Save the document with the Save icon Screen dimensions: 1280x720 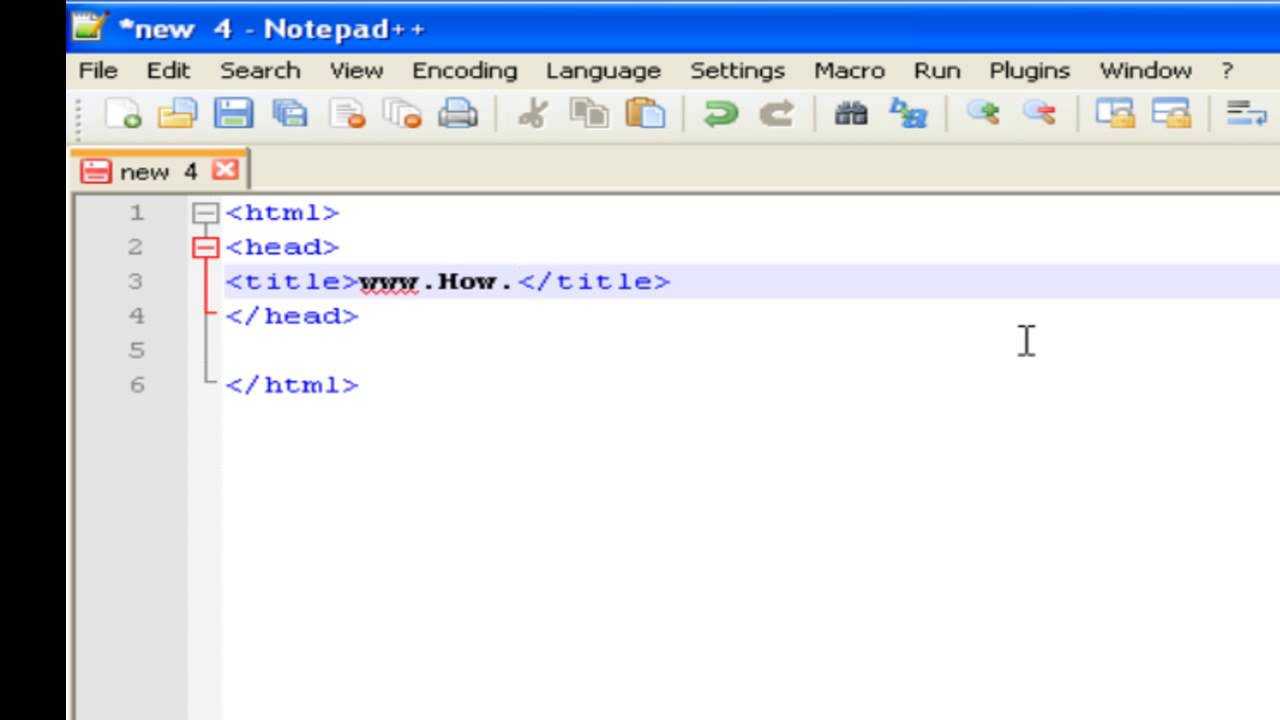pyautogui.click(x=233, y=113)
